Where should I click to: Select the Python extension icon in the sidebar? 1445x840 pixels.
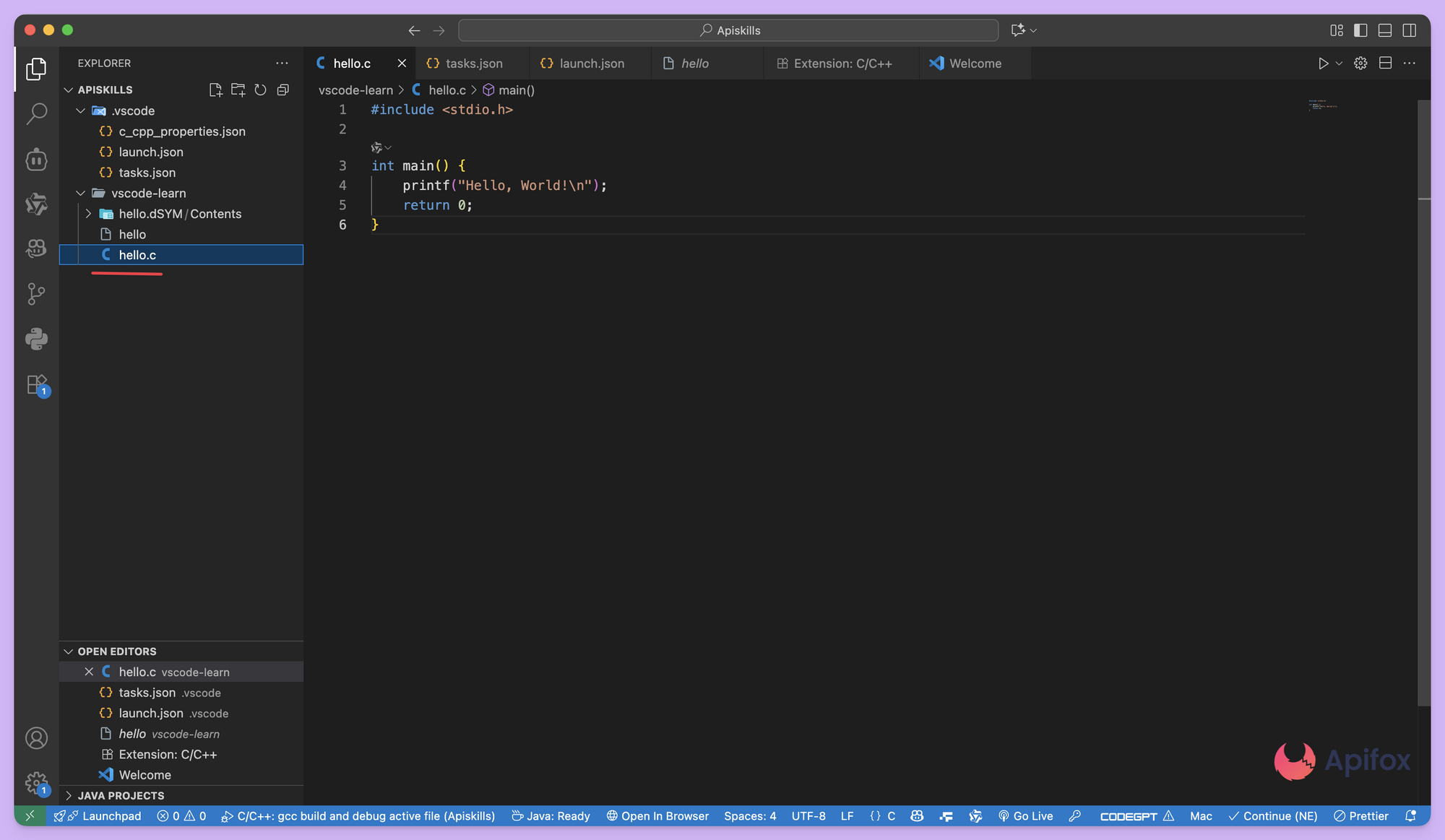pyautogui.click(x=36, y=339)
